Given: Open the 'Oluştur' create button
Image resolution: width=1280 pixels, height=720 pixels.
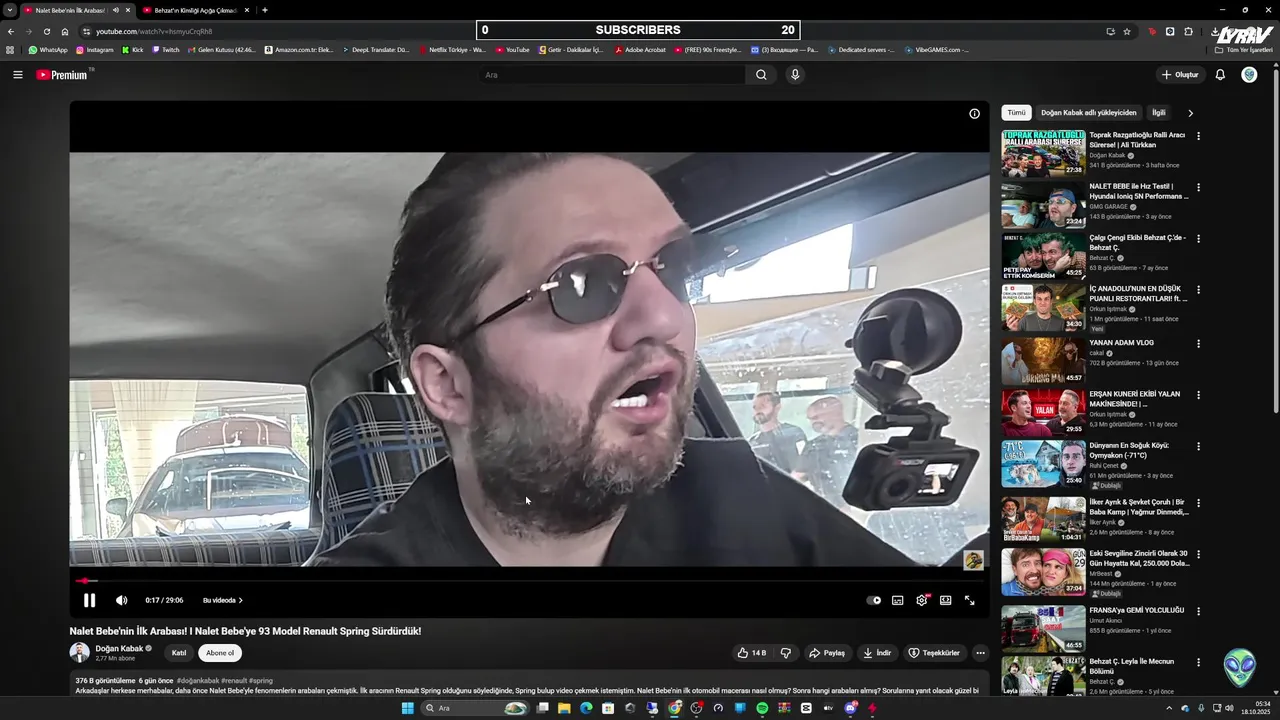Looking at the screenshot, I should [x=1180, y=74].
